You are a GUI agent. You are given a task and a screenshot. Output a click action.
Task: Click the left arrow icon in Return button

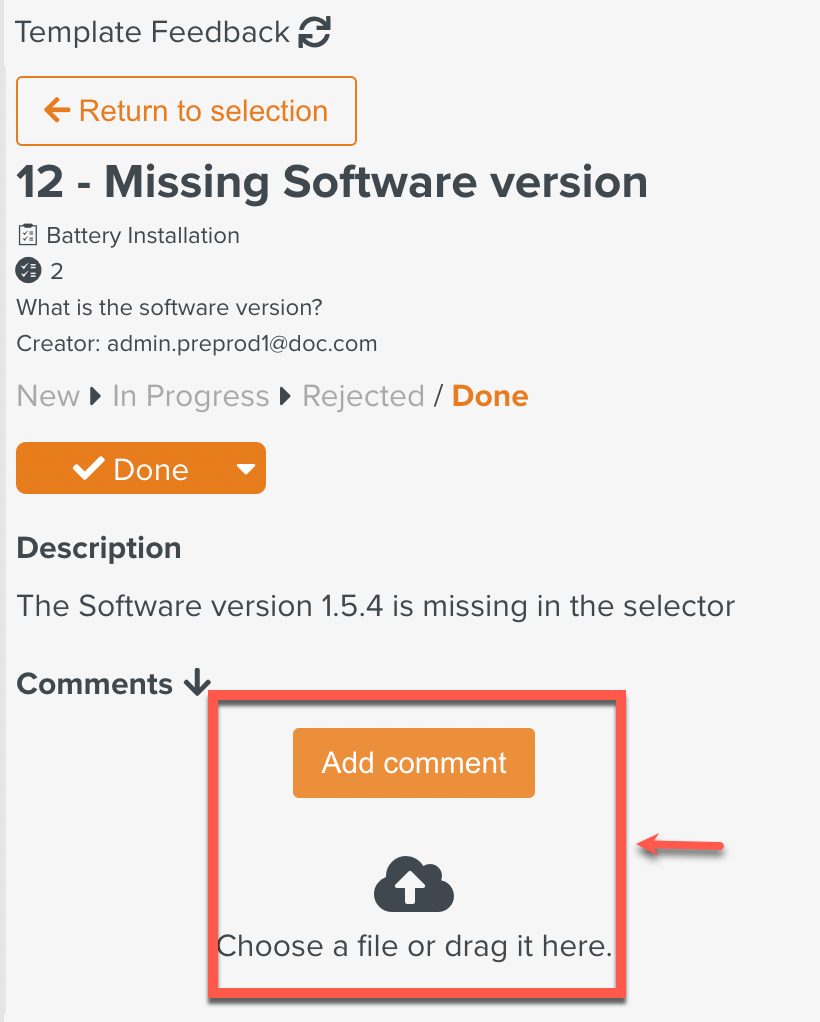[x=57, y=111]
